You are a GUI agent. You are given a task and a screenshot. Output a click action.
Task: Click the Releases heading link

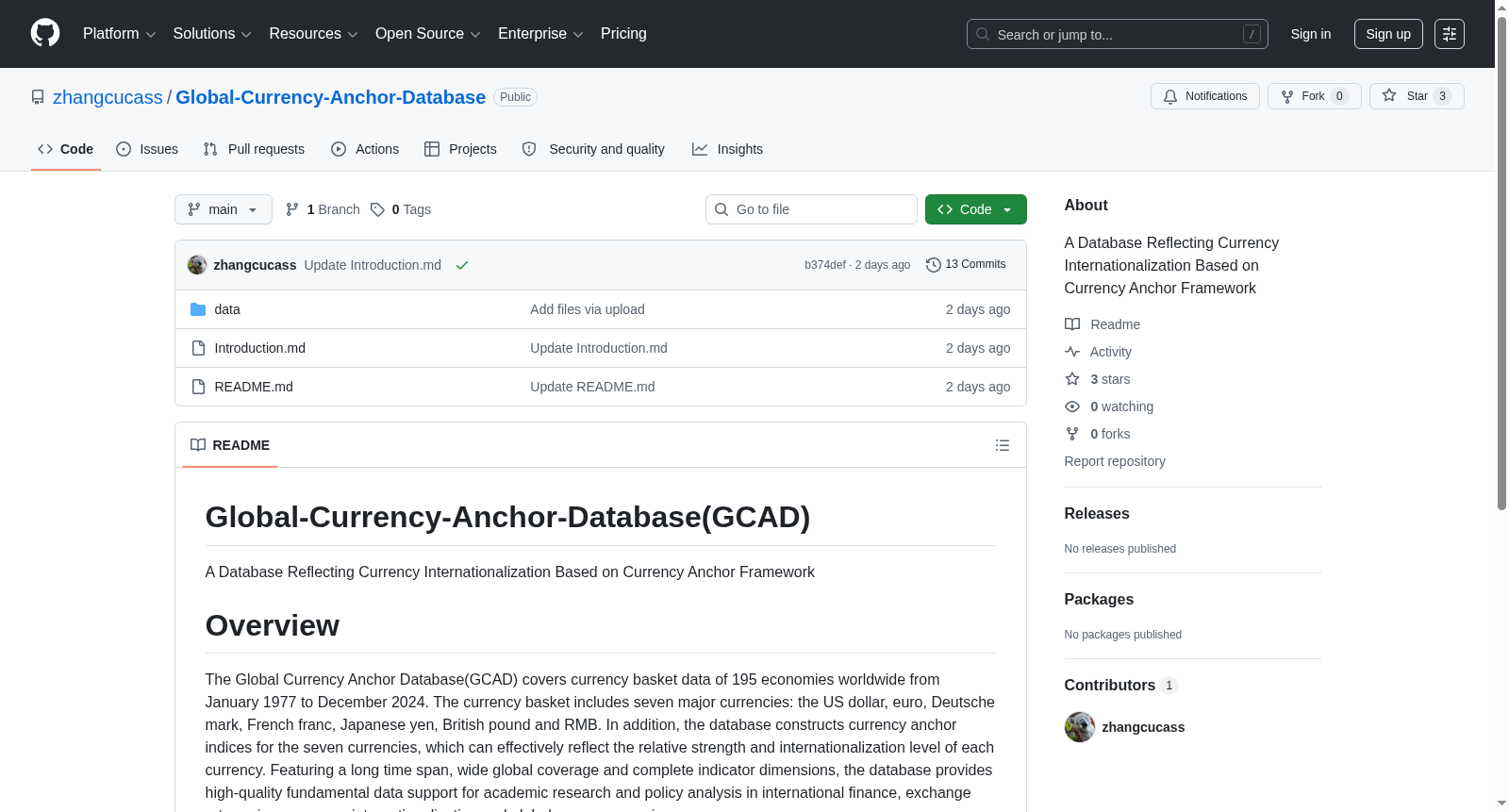tap(1097, 514)
